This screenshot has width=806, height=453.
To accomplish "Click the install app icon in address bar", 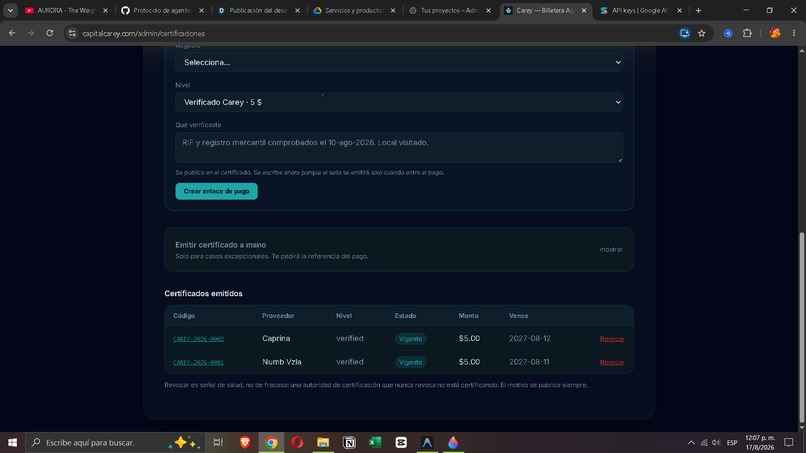I will tap(684, 33).
